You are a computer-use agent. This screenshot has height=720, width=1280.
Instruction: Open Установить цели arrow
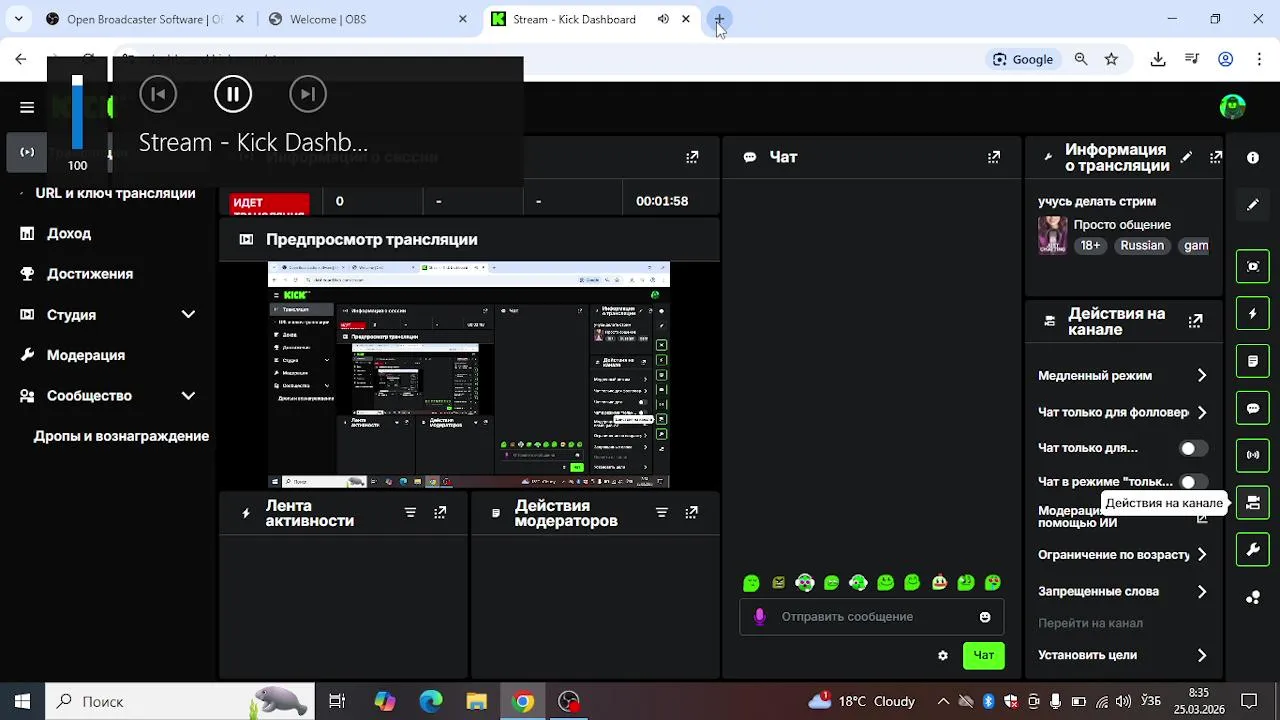[x=1202, y=656]
